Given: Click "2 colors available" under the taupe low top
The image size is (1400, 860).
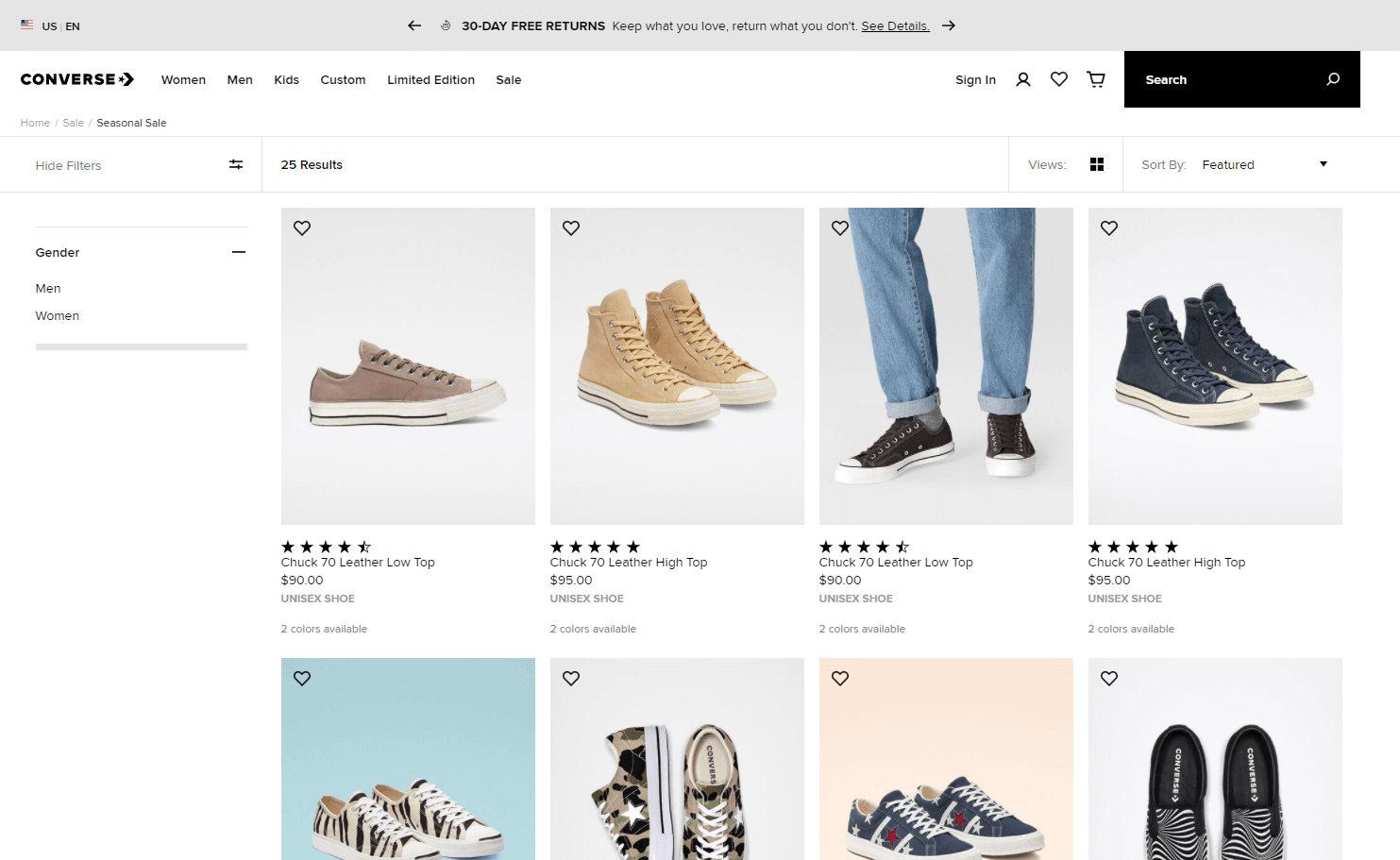Looking at the screenshot, I should (x=324, y=629).
